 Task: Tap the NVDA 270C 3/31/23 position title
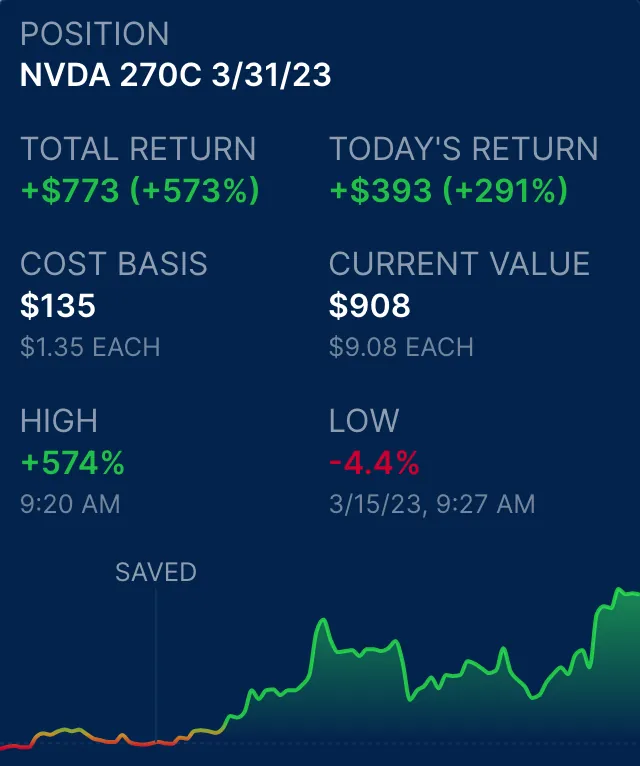pos(175,75)
